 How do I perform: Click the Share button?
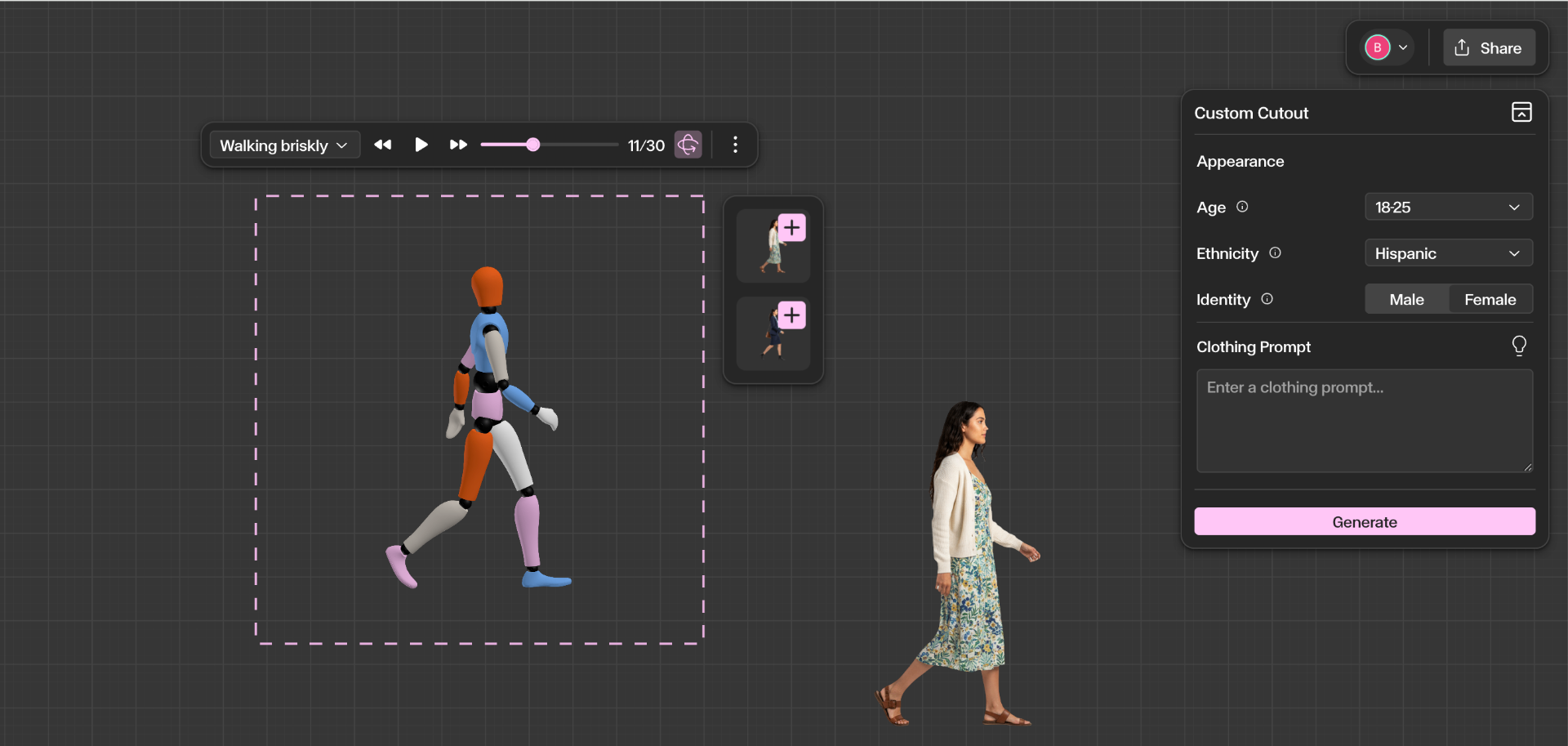tap(1488, 47)
